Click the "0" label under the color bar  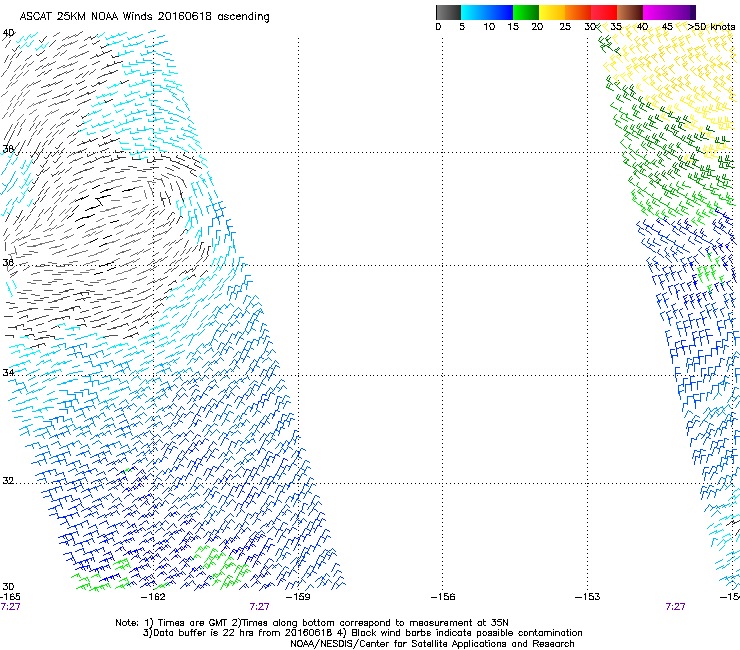coord(438,27)
